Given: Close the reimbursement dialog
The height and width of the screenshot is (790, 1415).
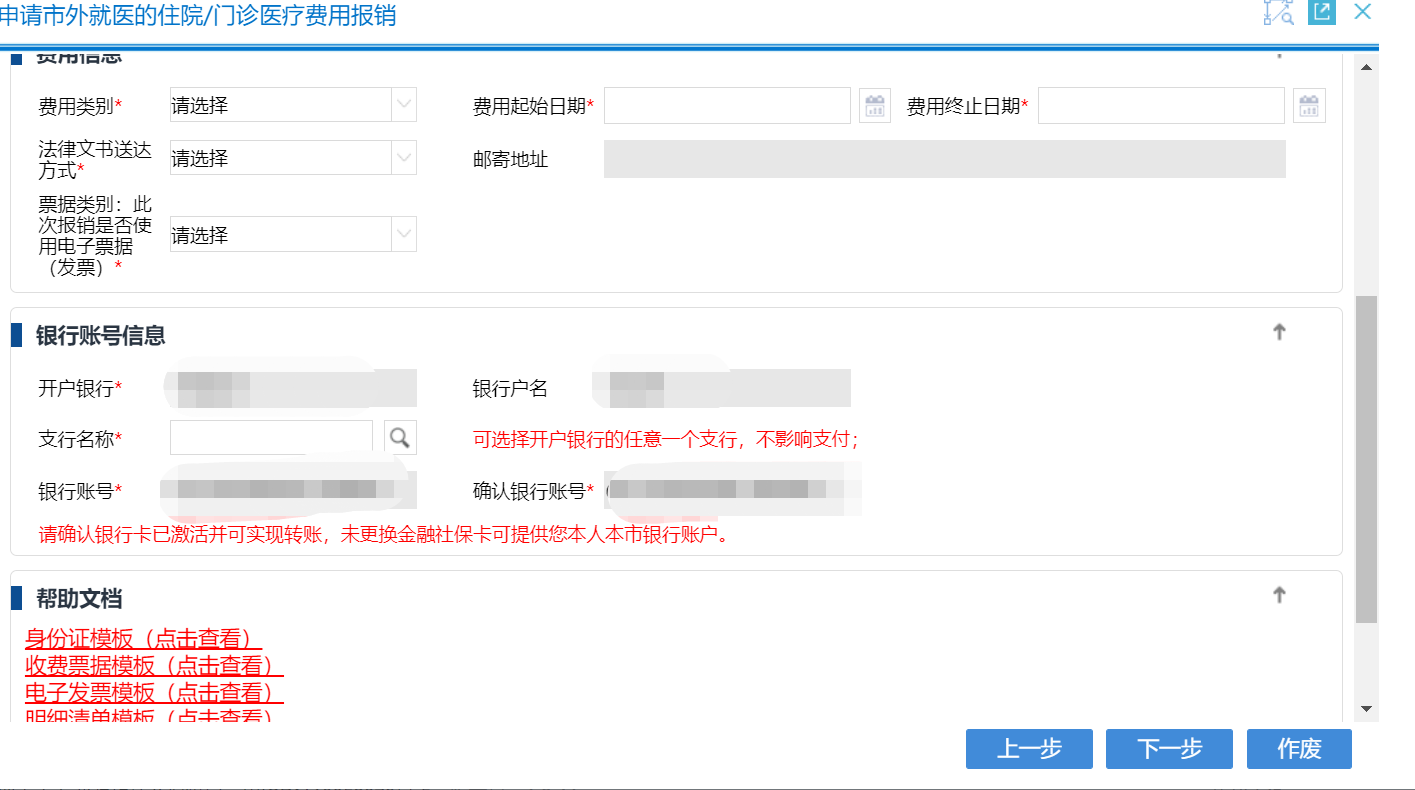Looking at the screenshot, I should (x=1362, y=12).
